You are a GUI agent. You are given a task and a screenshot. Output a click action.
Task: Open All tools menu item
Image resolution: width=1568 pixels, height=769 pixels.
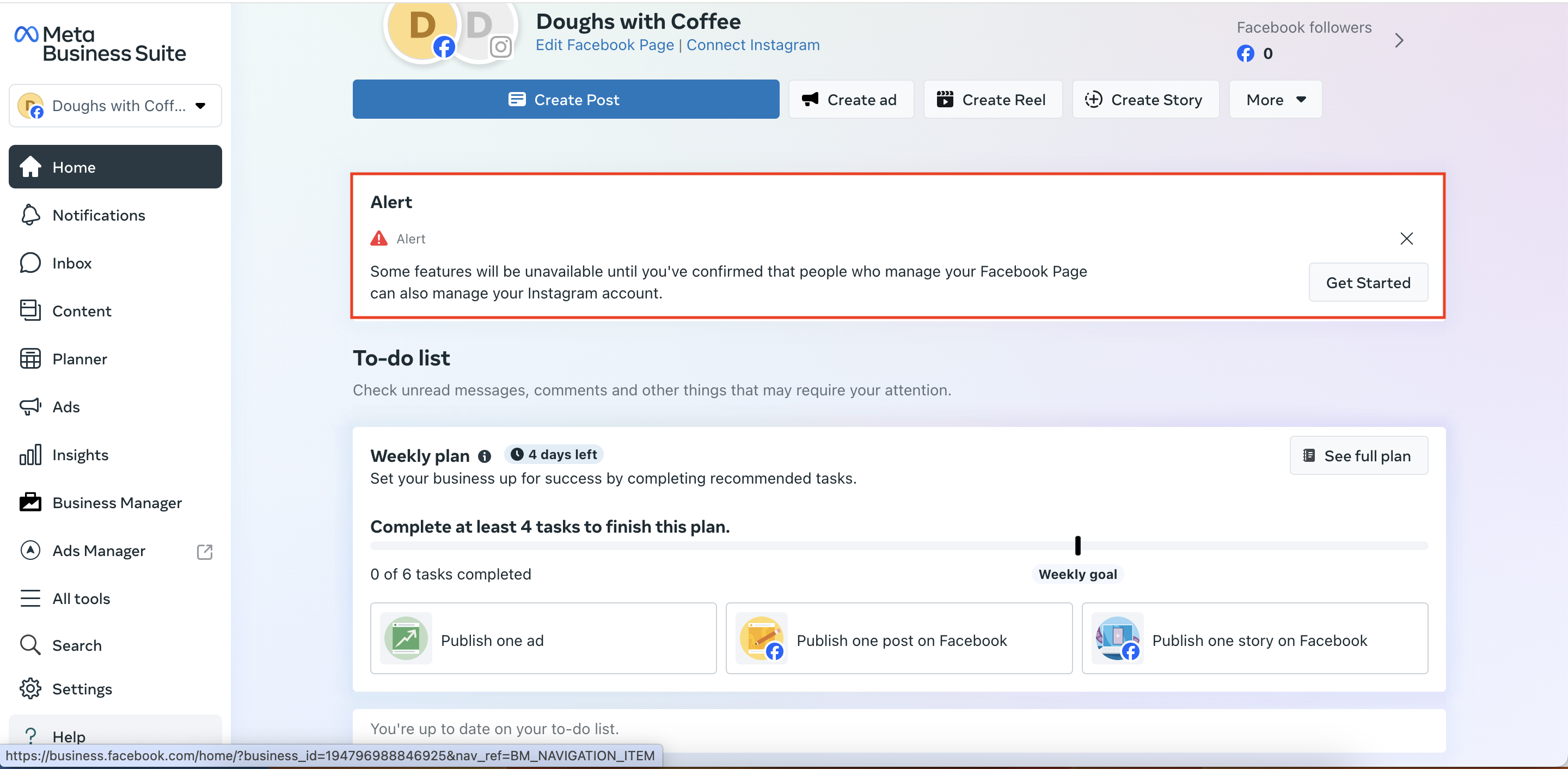(x=81, y=599)
